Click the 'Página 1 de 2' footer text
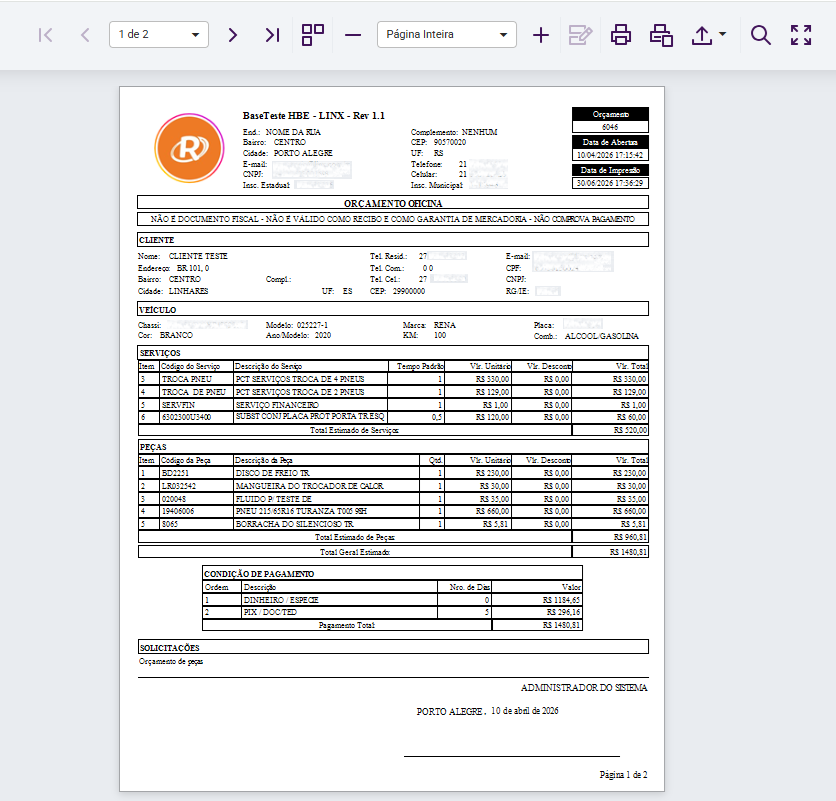This screenshot has height=801, width=836. pyautogui.click(x=623, y=774)
